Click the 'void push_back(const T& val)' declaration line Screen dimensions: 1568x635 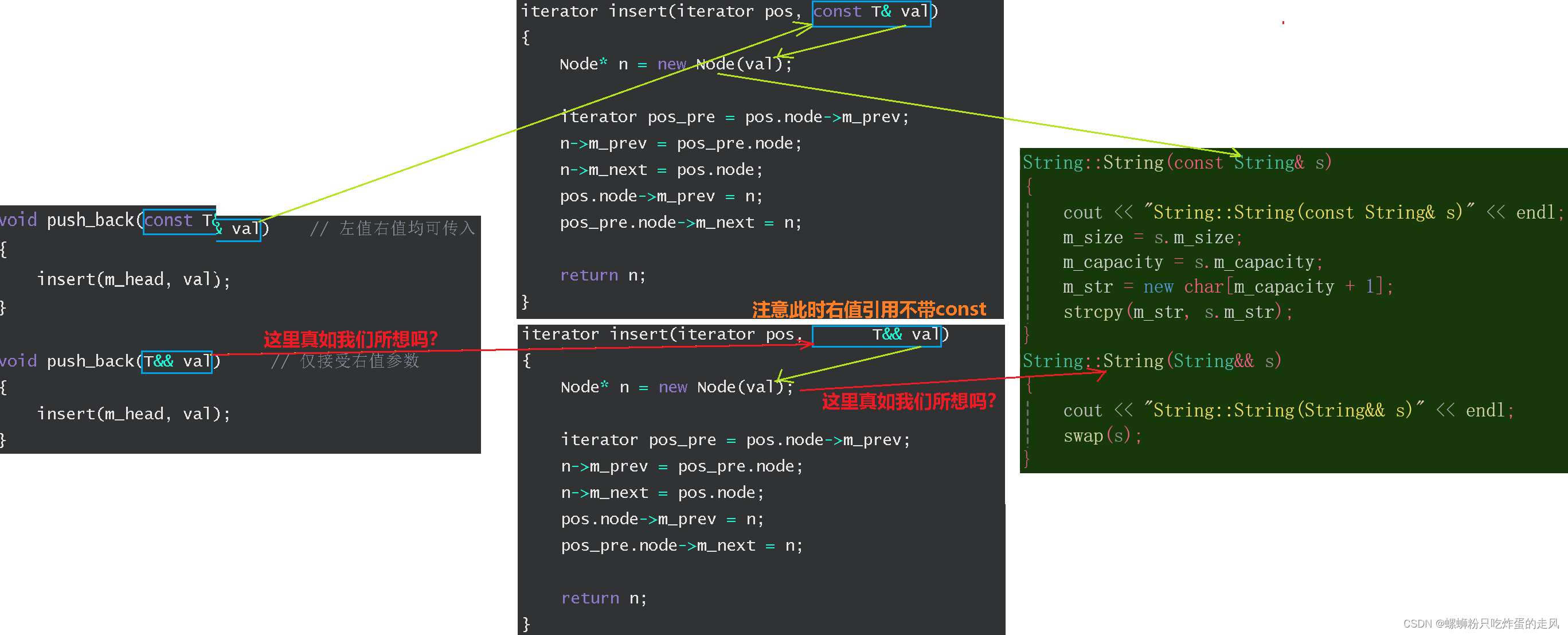click(134, 223)
